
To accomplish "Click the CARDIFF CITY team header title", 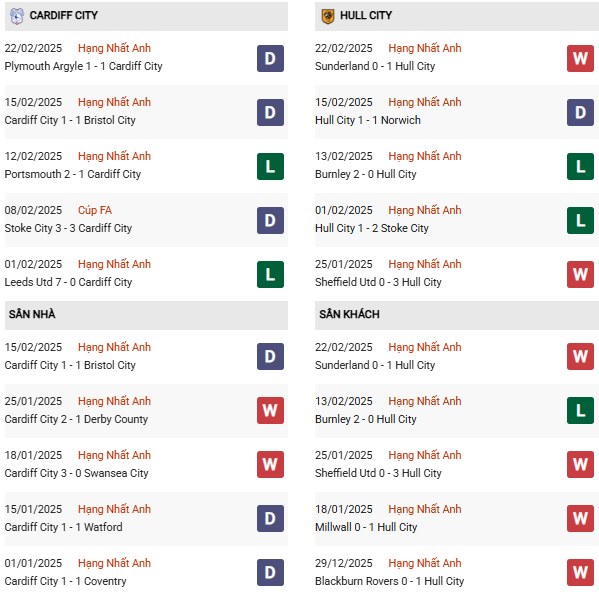I will [x=63, y=15].
